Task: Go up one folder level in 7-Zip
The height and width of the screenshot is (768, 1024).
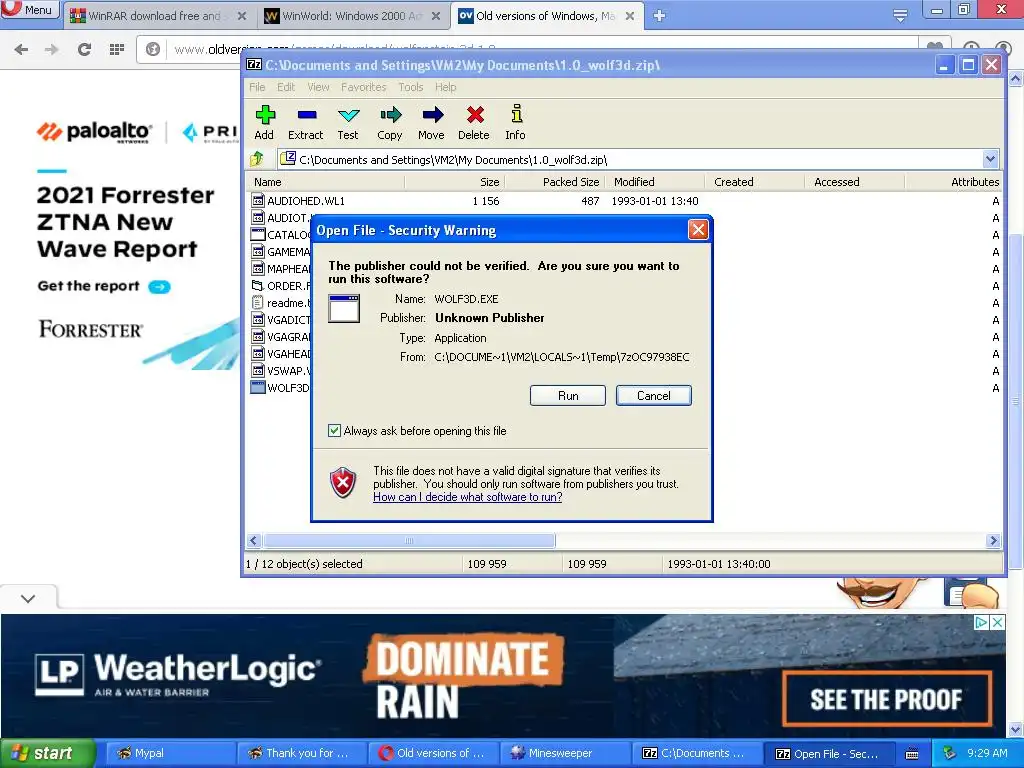Action: click(257, 159)
